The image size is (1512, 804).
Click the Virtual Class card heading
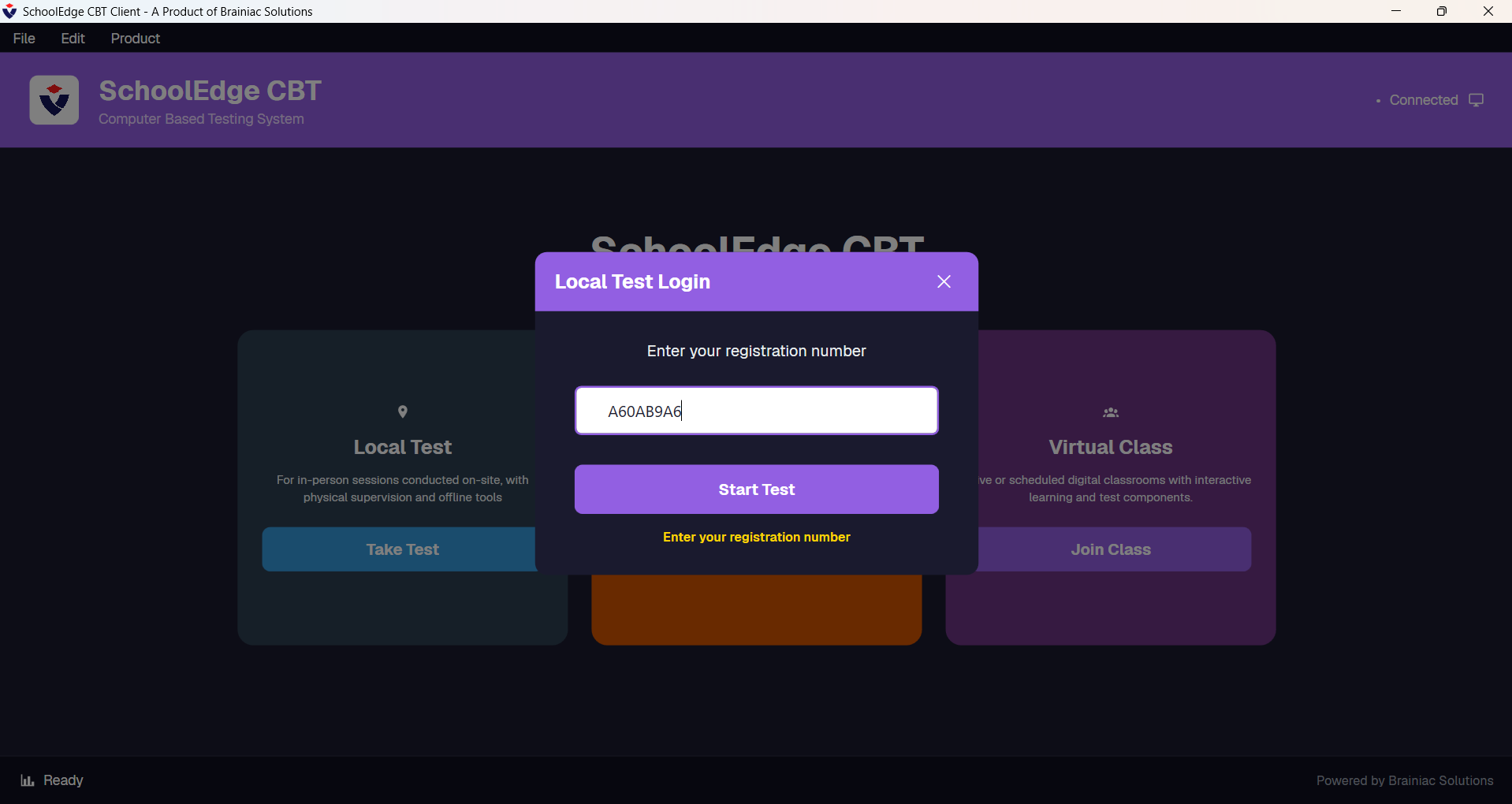click(x=1111, y=447)
